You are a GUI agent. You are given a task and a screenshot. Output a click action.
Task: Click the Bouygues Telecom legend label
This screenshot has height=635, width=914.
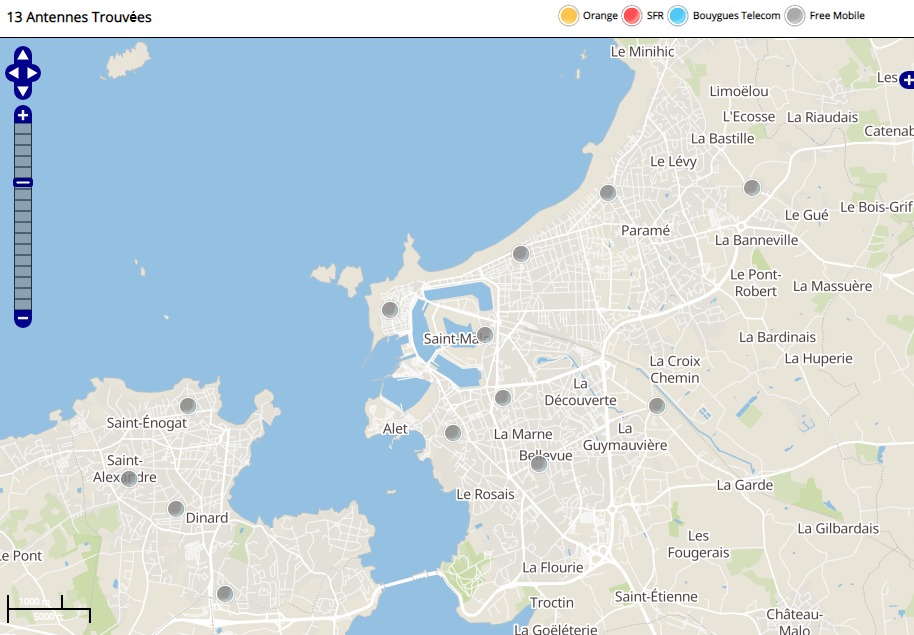coord(736,16)
